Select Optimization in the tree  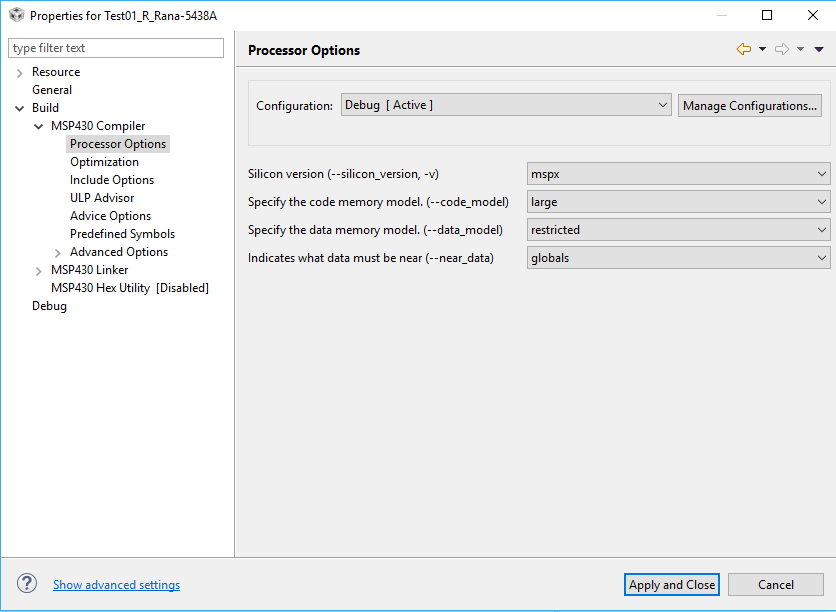(x=104, y=162)
